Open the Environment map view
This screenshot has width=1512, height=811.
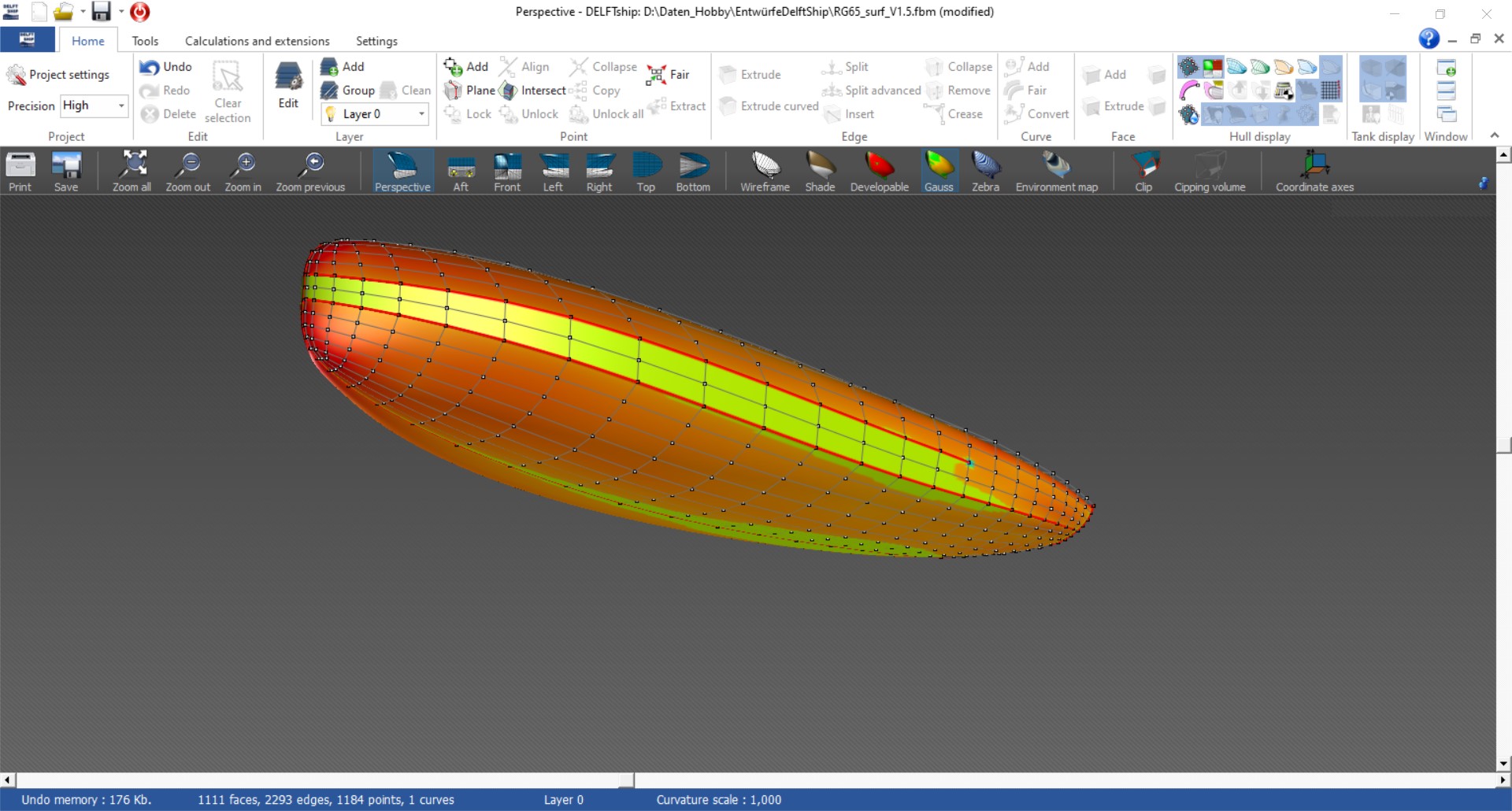1056,171
